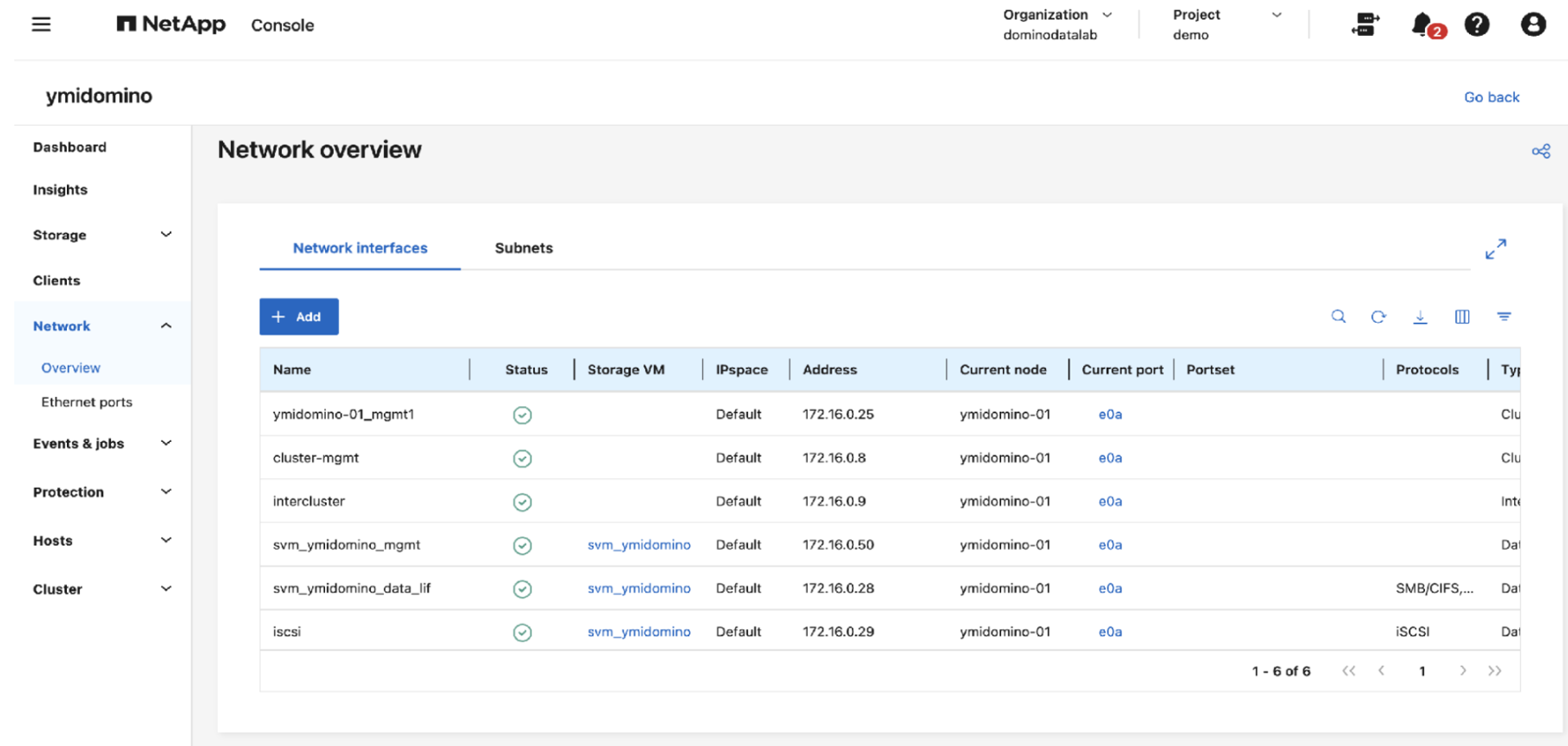The image size is (1568, 746).
Task: Open the hamburger navigation menu
Action: tap(41, 25)
